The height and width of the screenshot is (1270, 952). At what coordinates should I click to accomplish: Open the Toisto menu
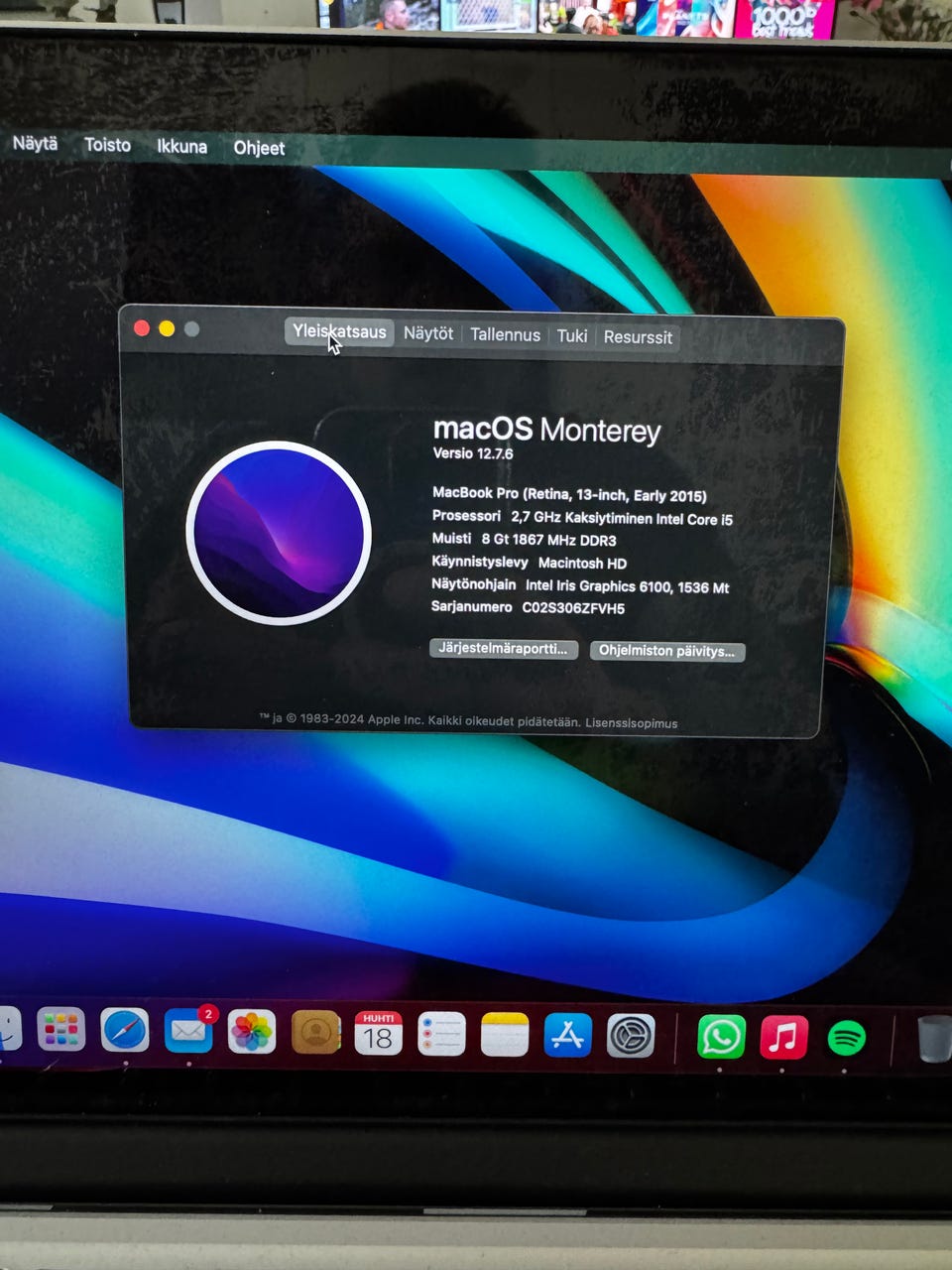click(107, 145)
